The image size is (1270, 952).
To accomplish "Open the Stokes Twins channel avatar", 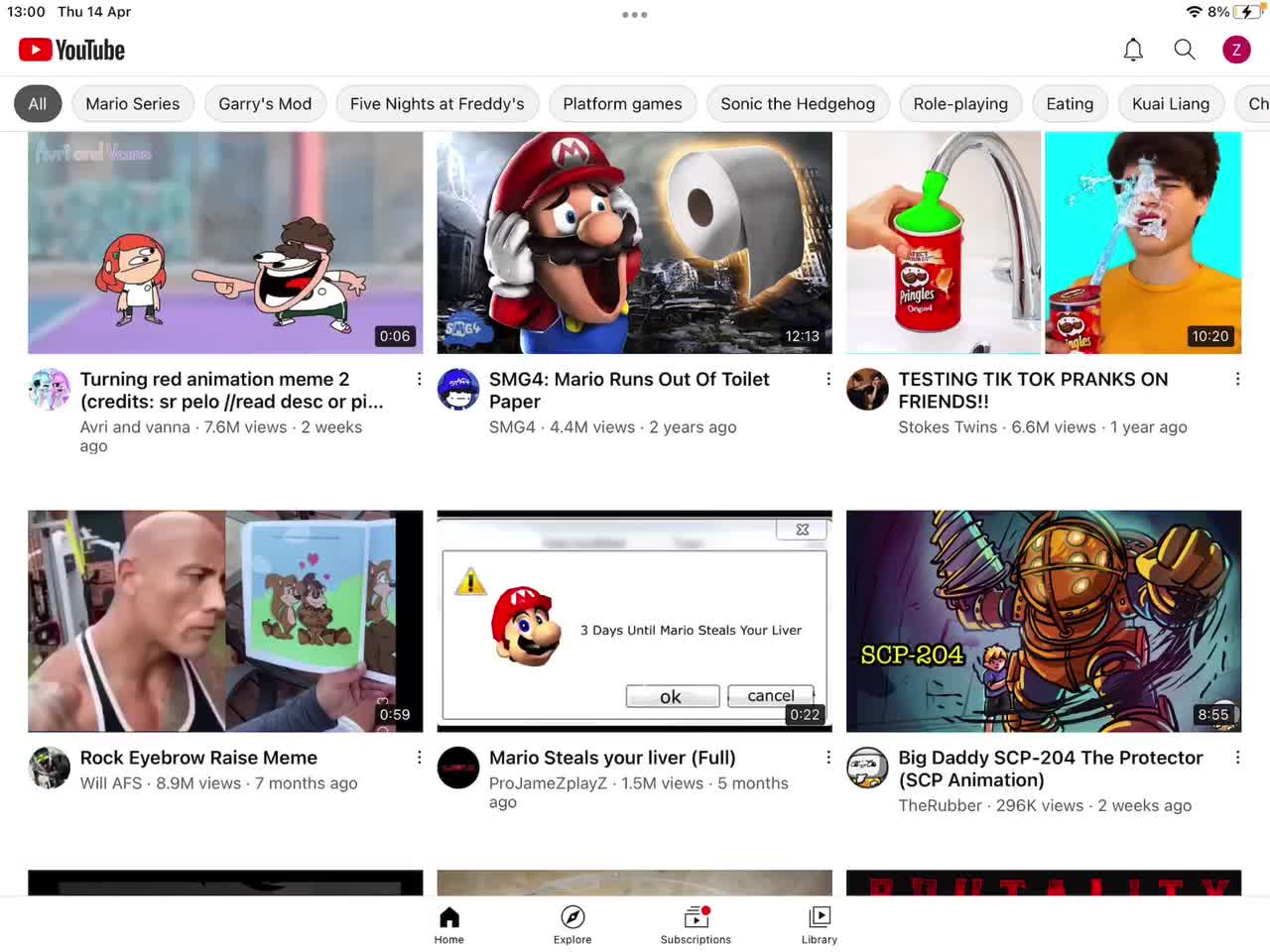I will (x=867, y=390).
